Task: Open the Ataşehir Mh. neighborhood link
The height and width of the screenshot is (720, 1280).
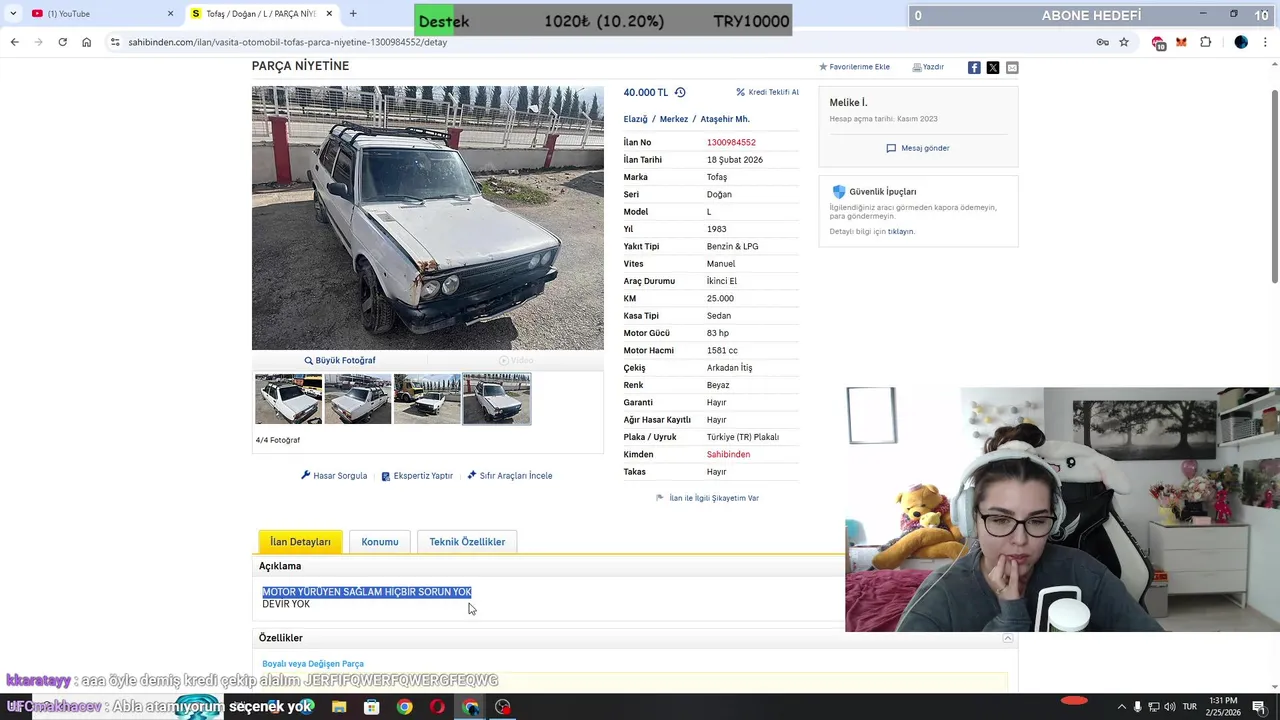Action: coord(725,119)
